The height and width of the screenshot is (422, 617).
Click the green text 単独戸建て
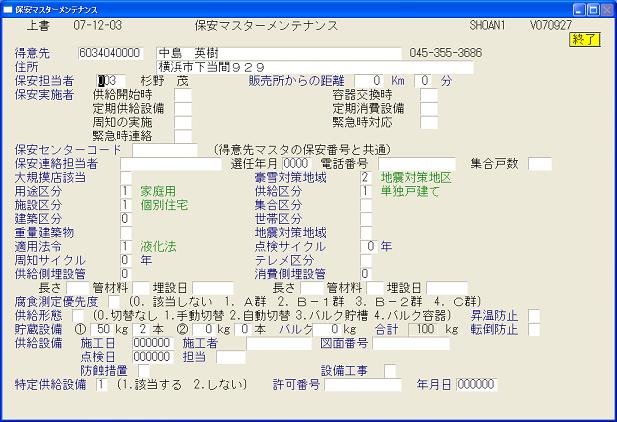pyautogui.click(x=410, y=191)
